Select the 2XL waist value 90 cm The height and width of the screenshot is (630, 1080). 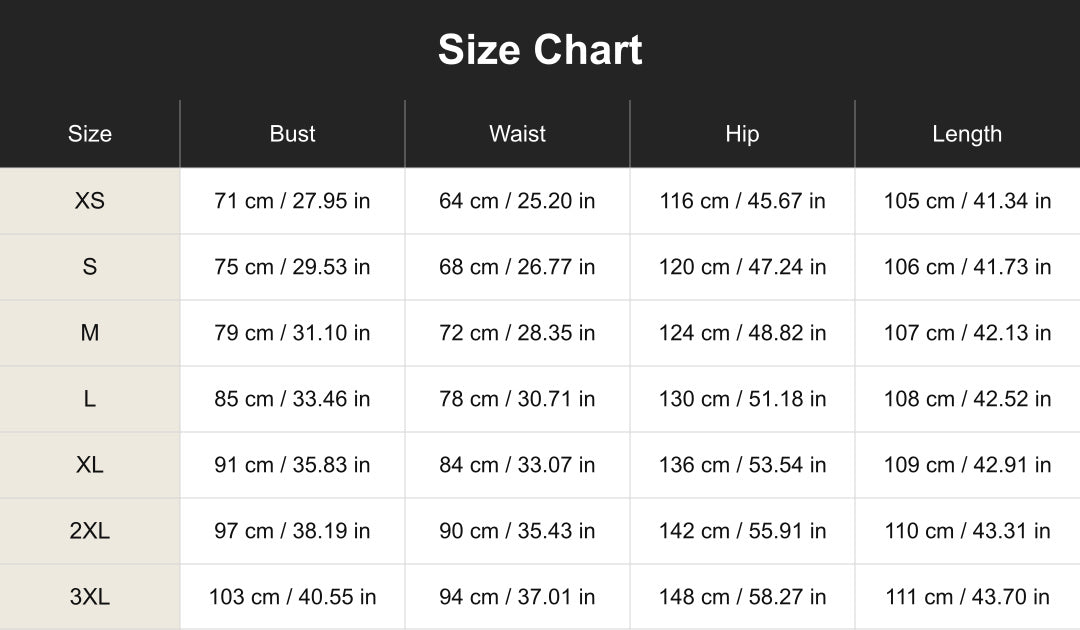tap(517, 531)
